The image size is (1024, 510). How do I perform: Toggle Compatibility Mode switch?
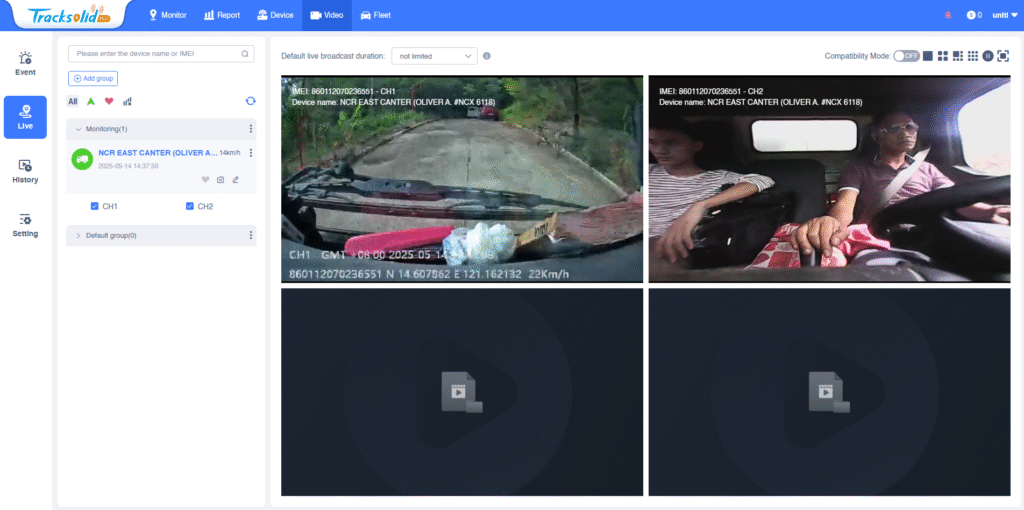click(906, 56)
